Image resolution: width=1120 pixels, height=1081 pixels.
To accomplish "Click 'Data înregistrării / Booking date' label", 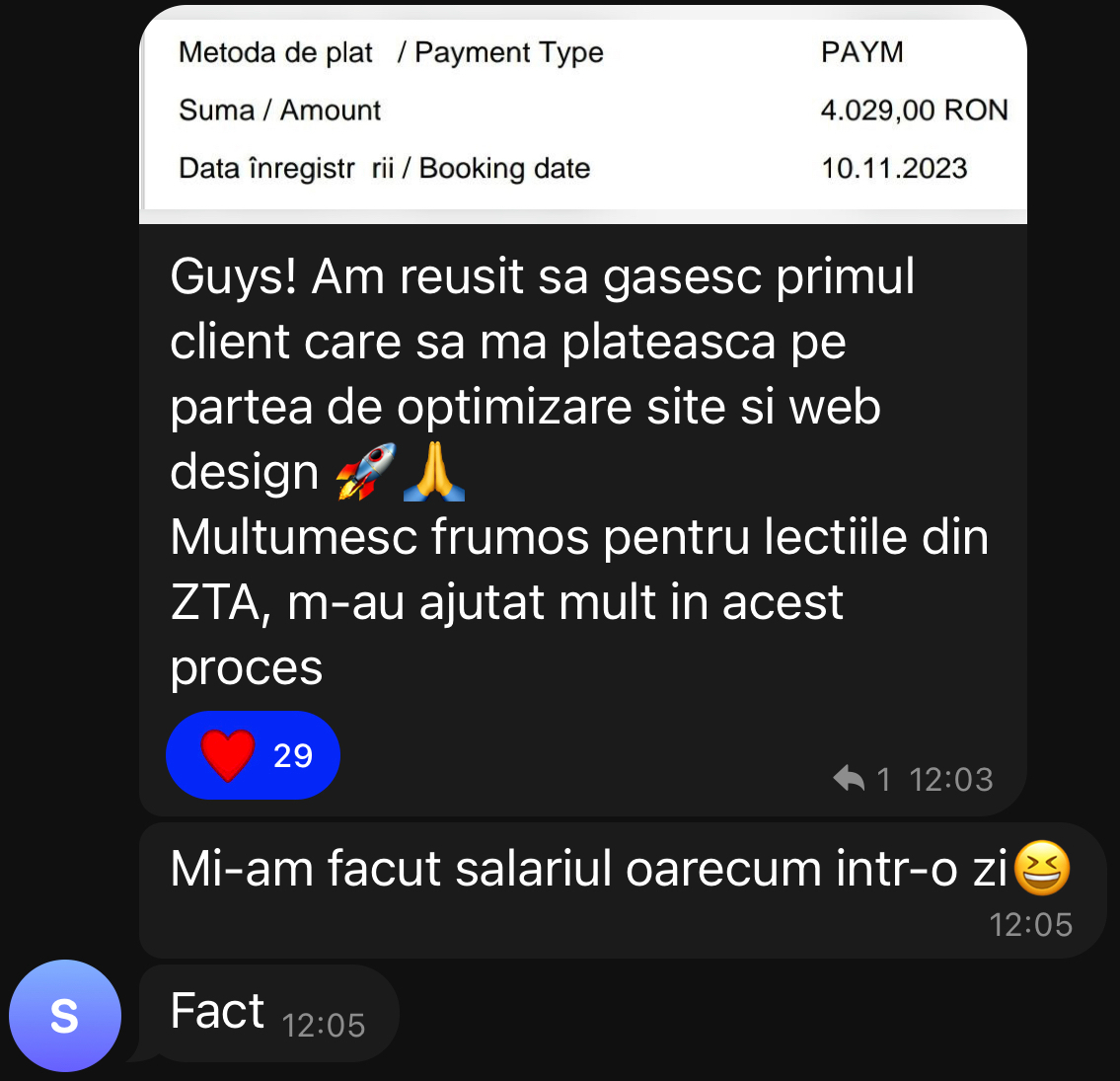I will pos(384,169).
